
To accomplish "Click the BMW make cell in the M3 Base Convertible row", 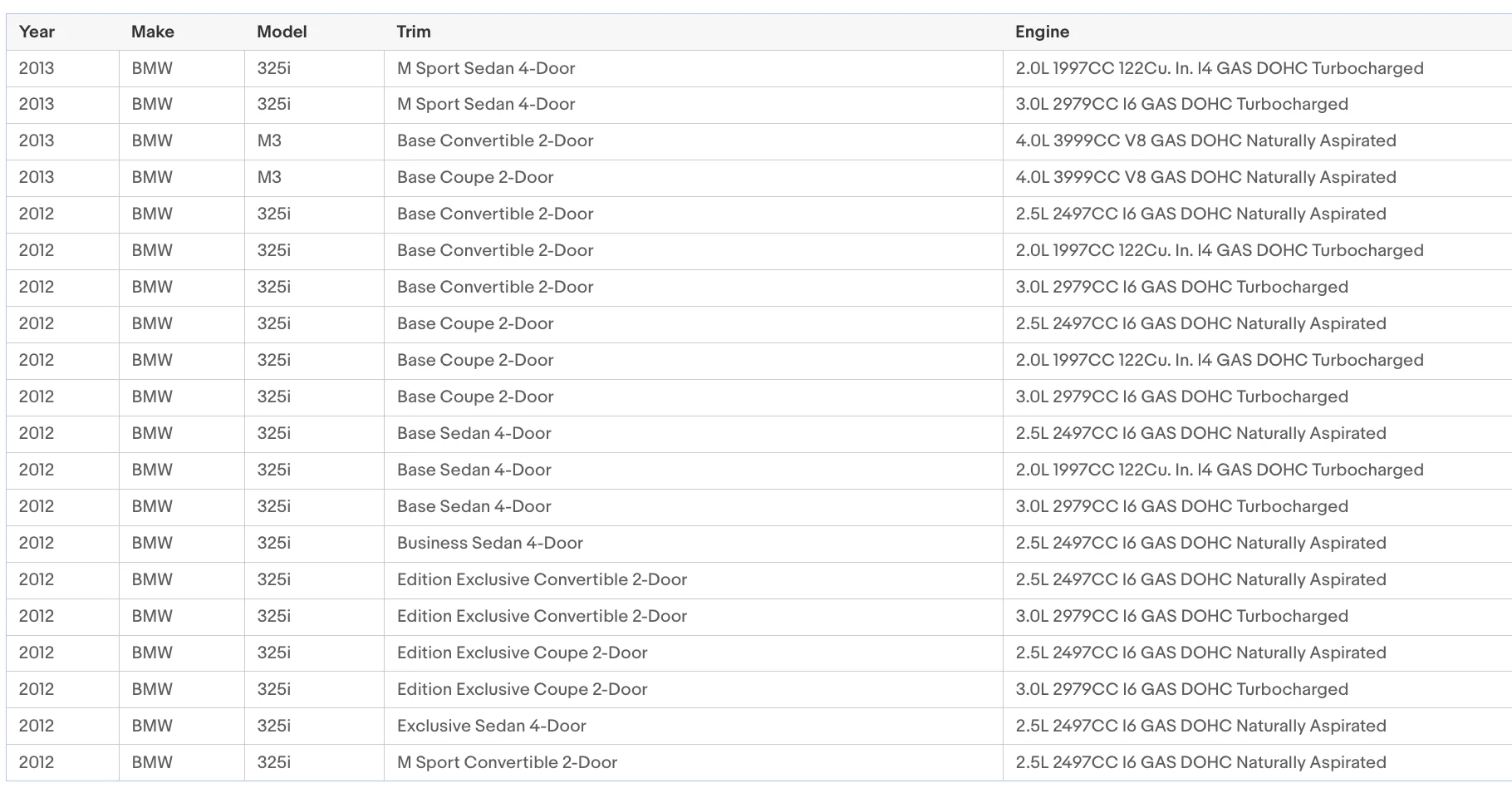I will 182,141.
